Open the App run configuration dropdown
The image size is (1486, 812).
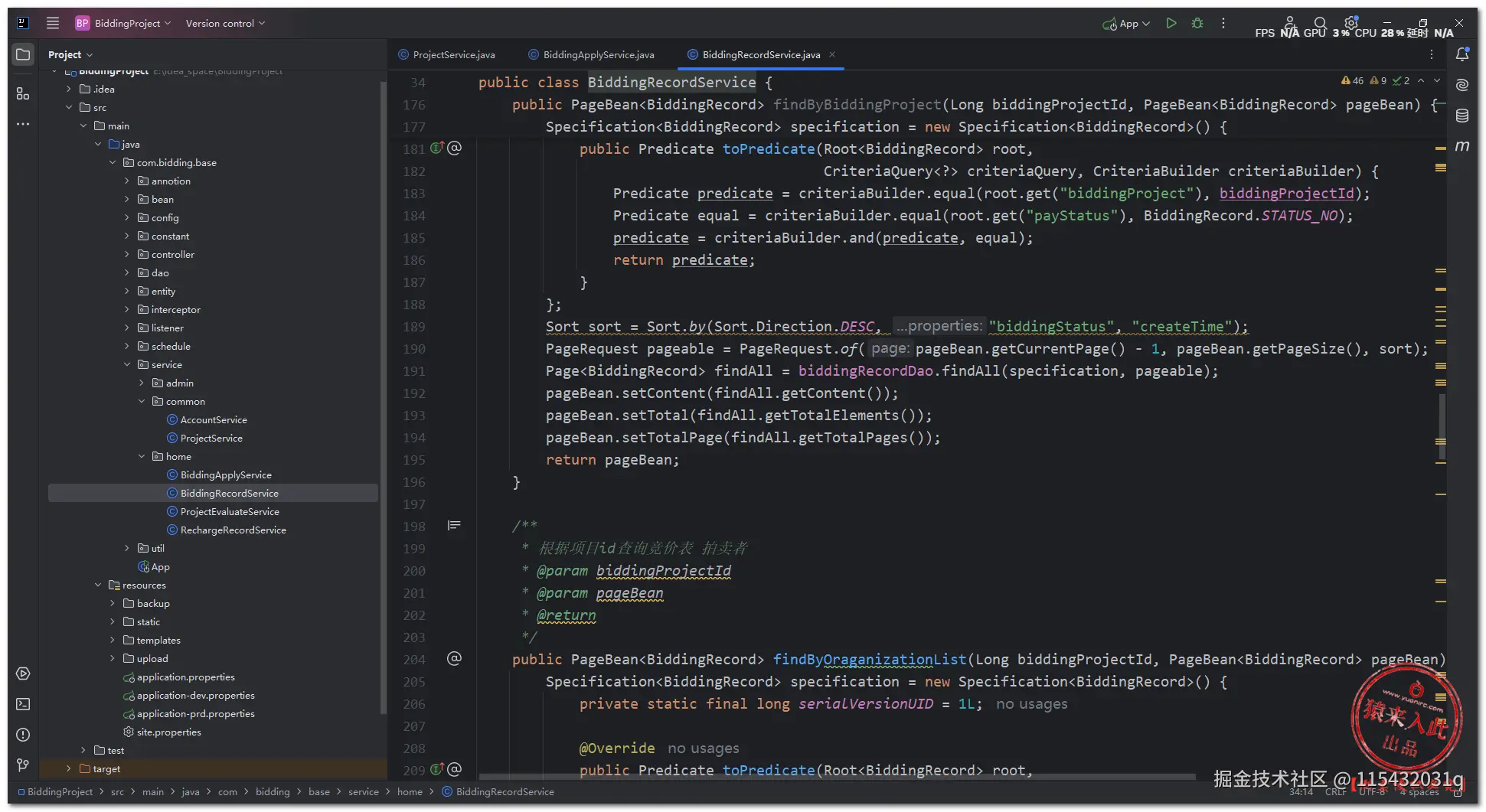click(x=1126, y=24)
